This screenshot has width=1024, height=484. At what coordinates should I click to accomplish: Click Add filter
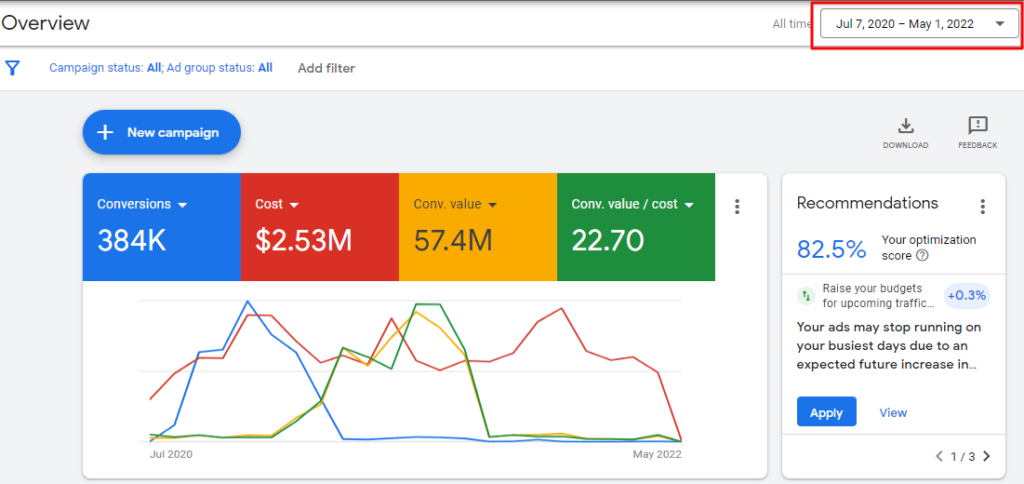pos(326,68)
